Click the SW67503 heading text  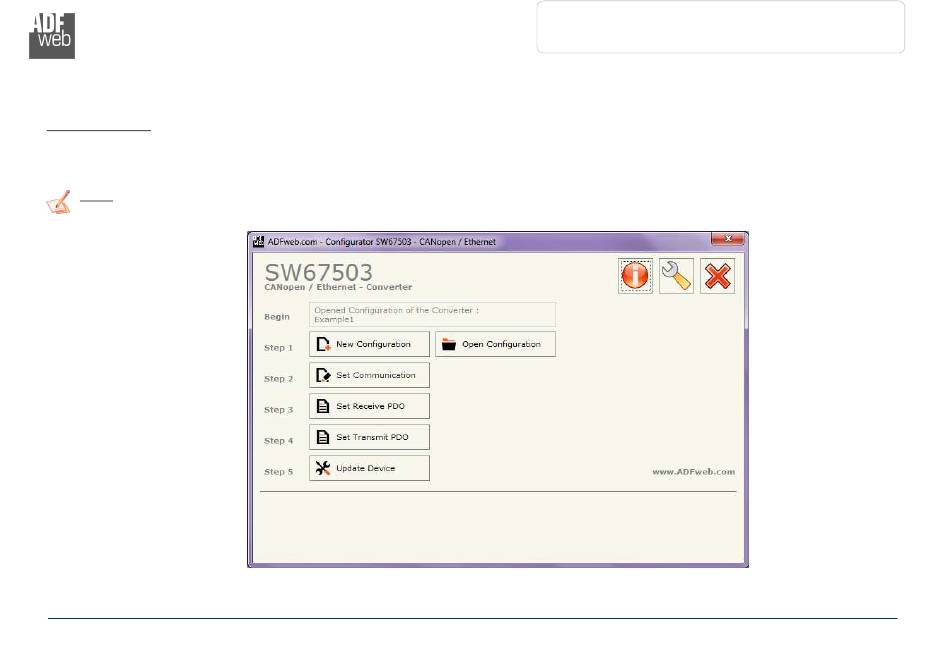[x=318, y=271]
